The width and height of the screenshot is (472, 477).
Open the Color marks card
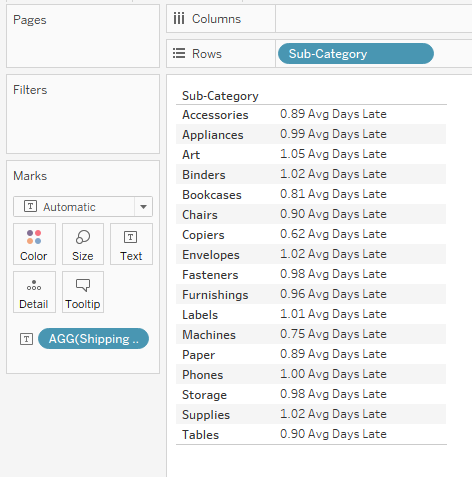point(34,244)
